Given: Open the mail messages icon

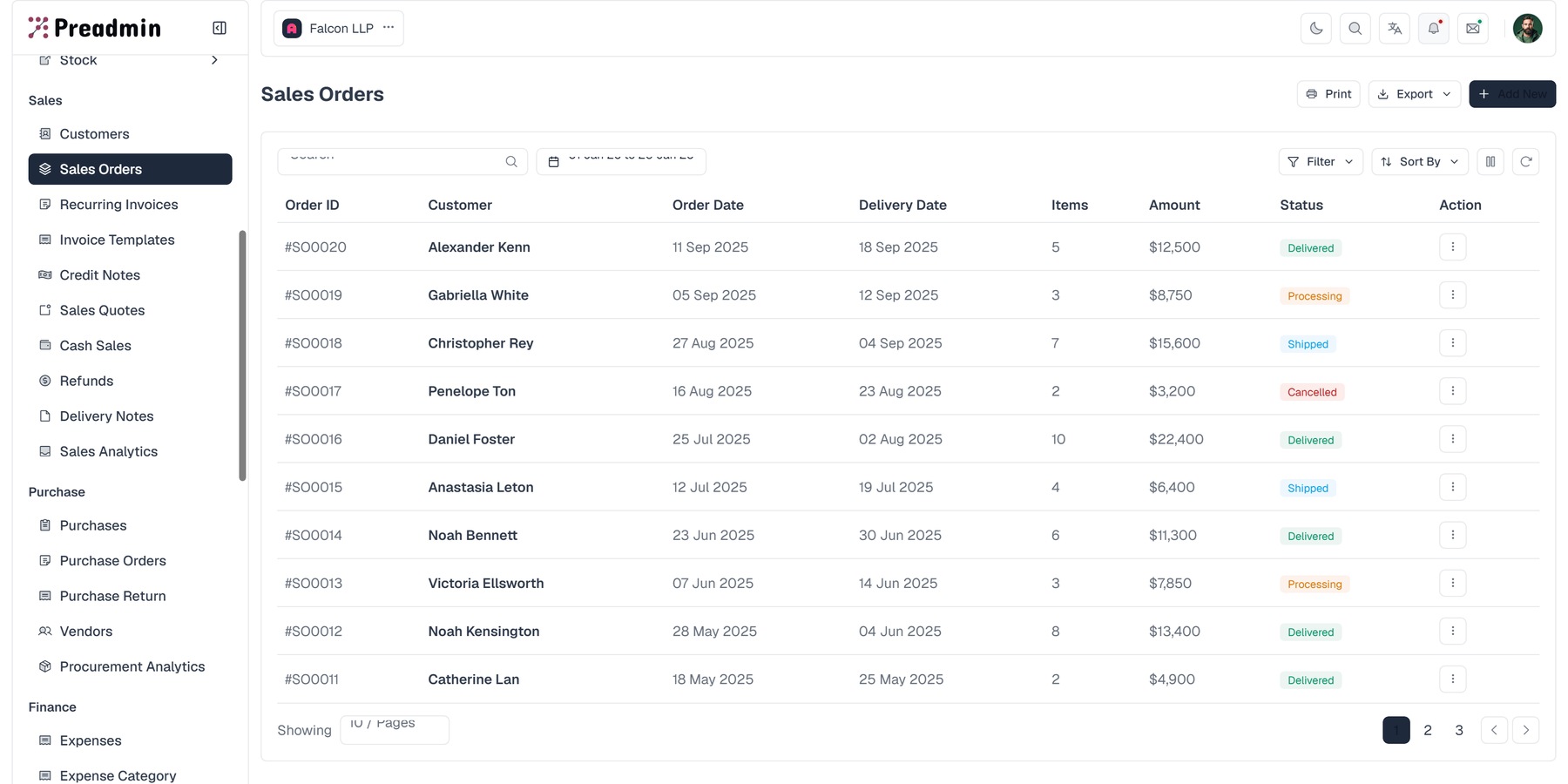Looking at the screenshot, I should [1473, 28].
